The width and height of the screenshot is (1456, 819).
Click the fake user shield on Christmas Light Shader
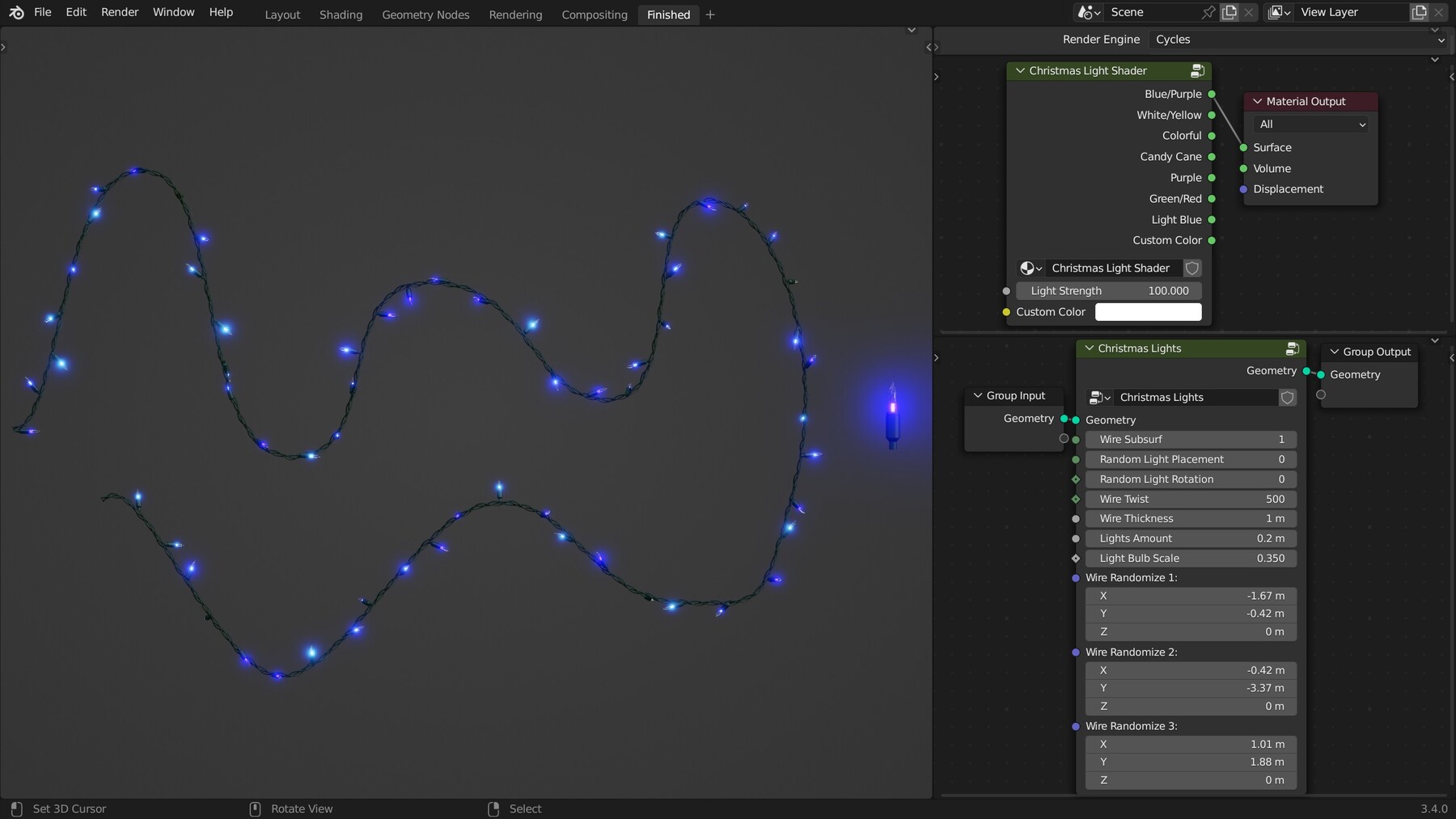(x=1192, y=268)
